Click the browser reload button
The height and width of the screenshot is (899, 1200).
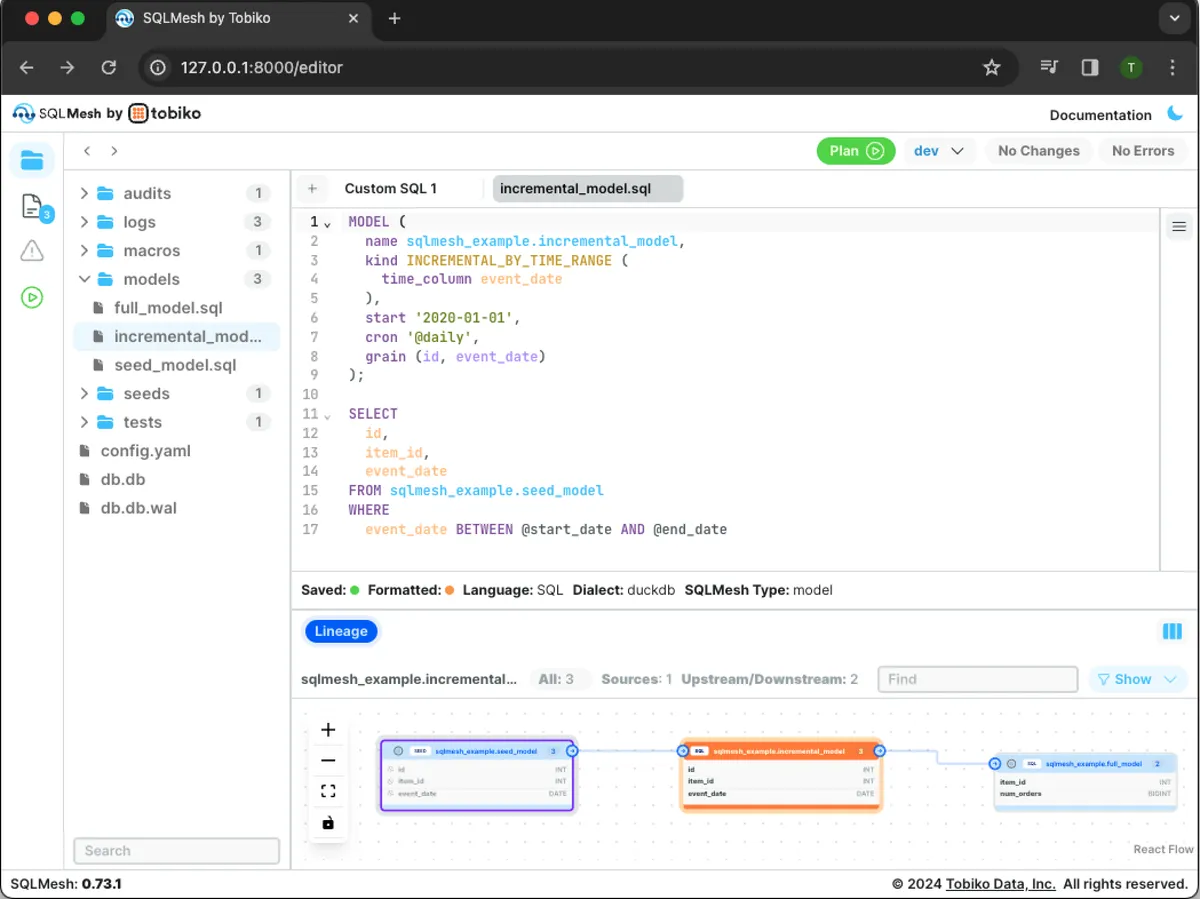click(x=109, y=68)
